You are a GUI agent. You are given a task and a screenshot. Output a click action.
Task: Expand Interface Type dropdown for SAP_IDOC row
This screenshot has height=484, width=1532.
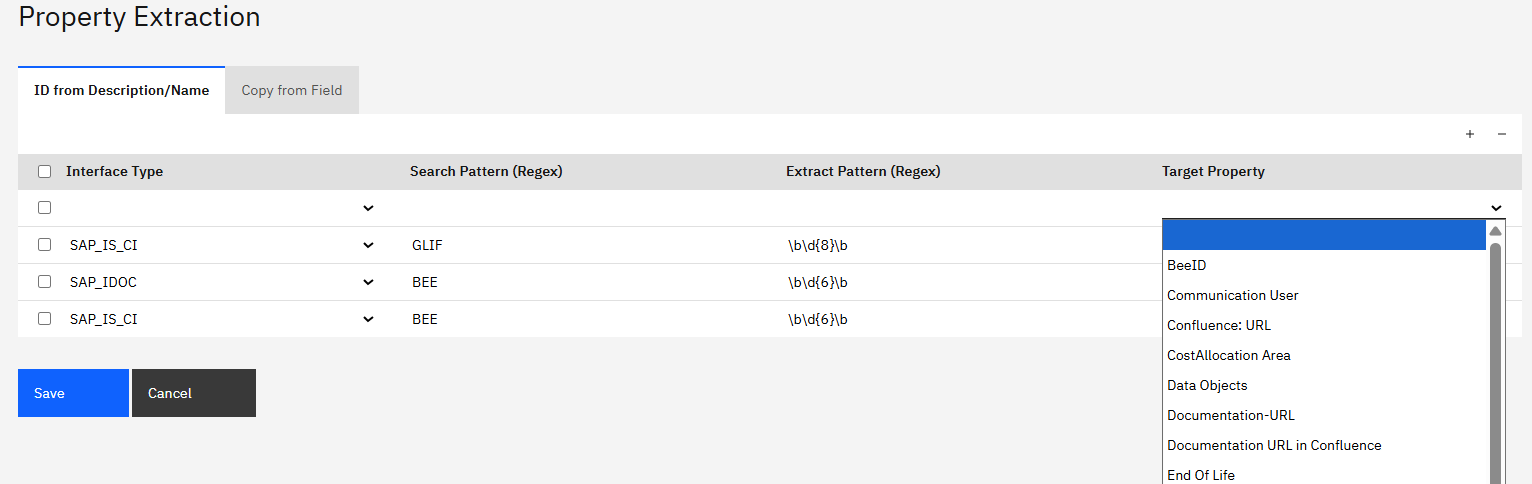(368, 282)
